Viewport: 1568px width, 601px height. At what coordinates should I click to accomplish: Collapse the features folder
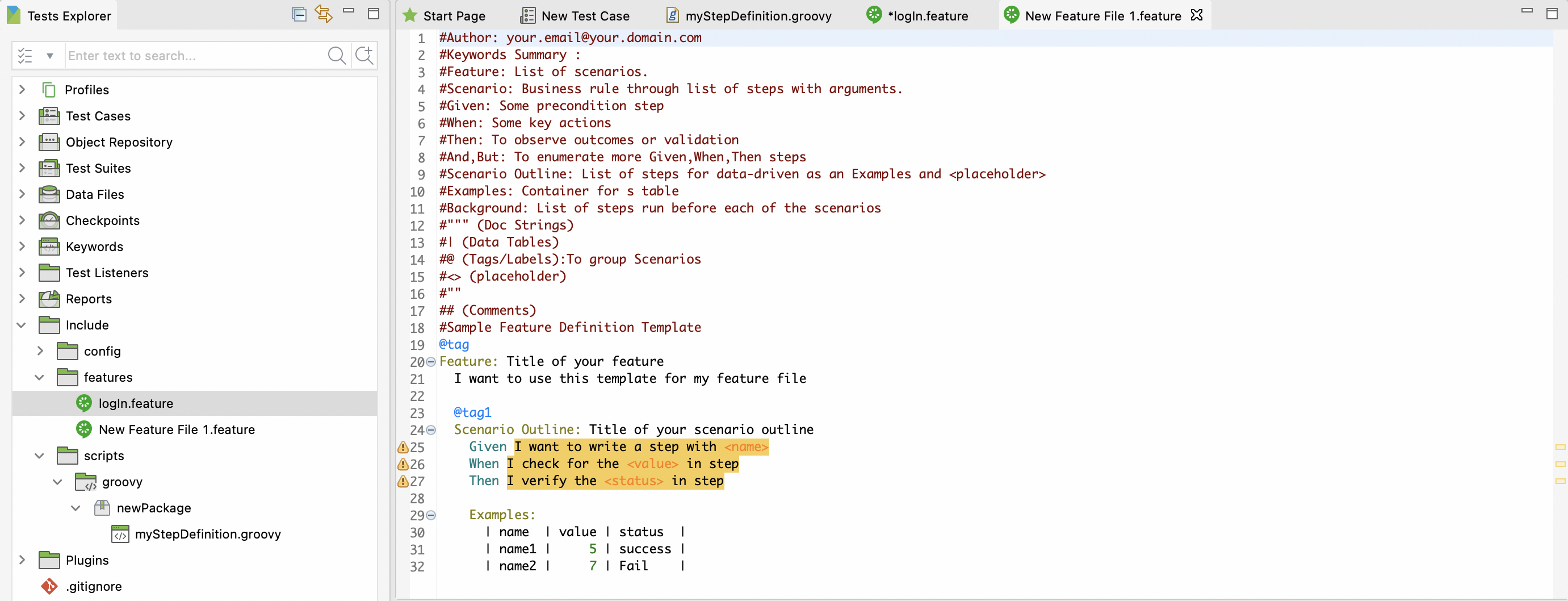(40, 377)
